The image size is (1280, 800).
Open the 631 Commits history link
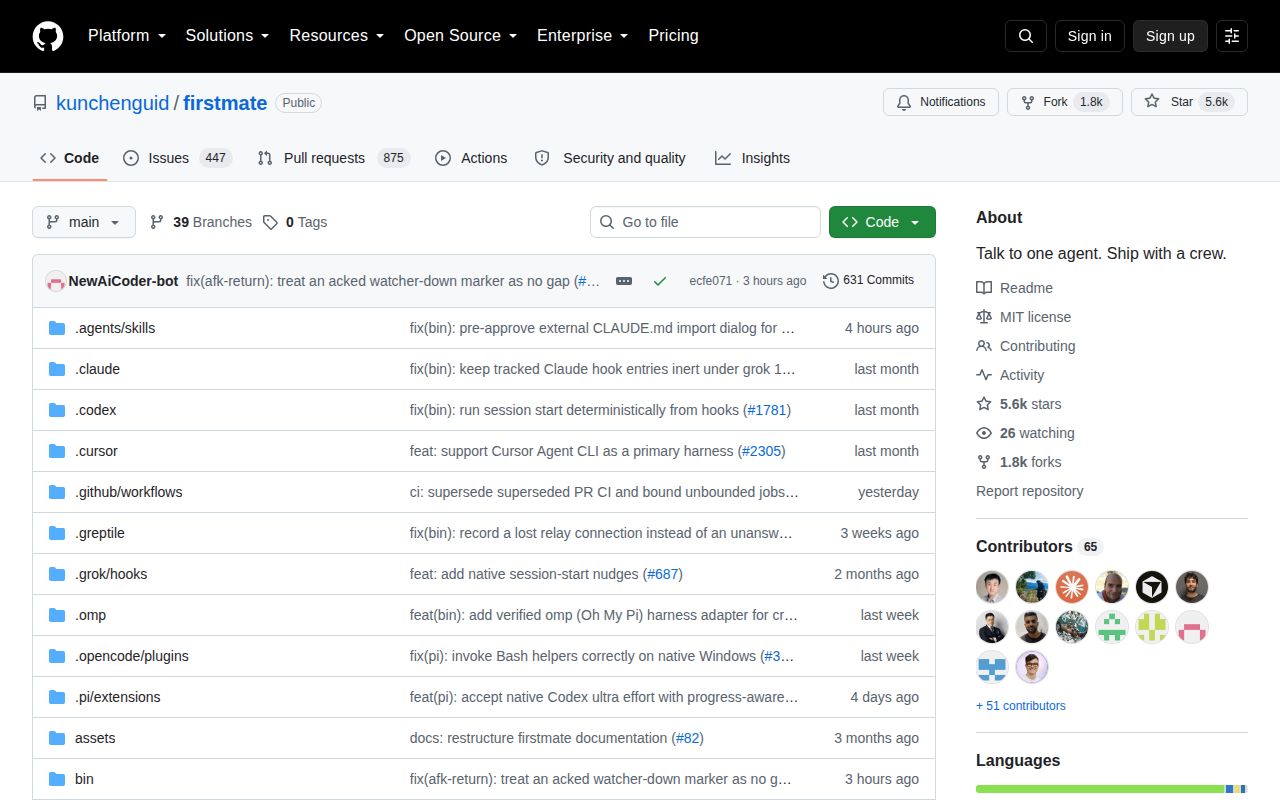point(868,280)
